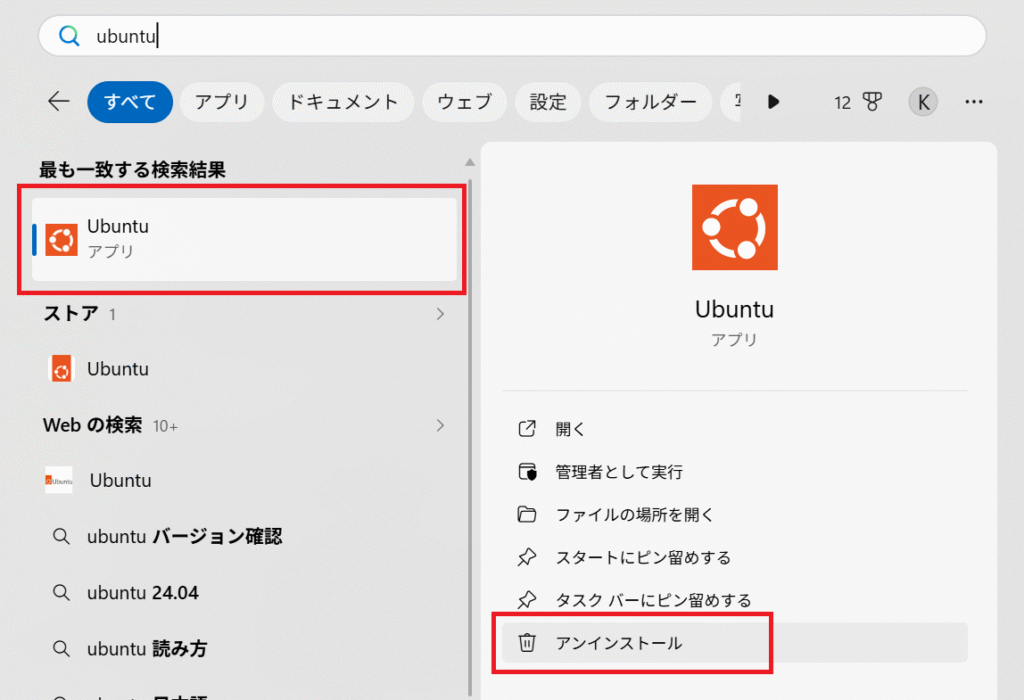1024x700 pixels.
Task: Expand the ストア results with its chevron
Action: [x=440, y=313]
